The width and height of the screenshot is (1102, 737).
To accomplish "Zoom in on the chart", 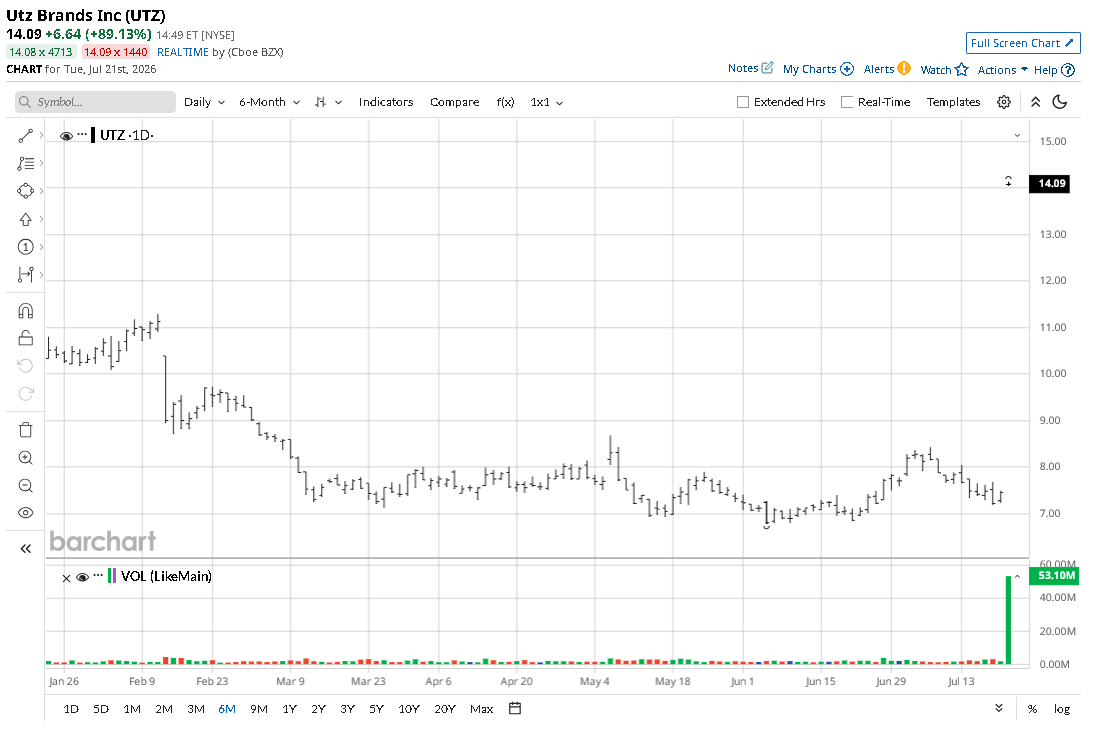I will (x=25, y=458).
